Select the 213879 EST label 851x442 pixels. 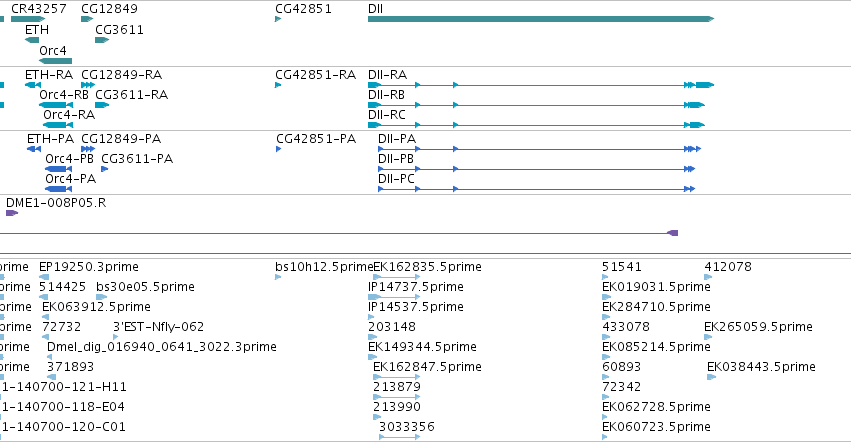pyautogui.click(x=397, y=387)
